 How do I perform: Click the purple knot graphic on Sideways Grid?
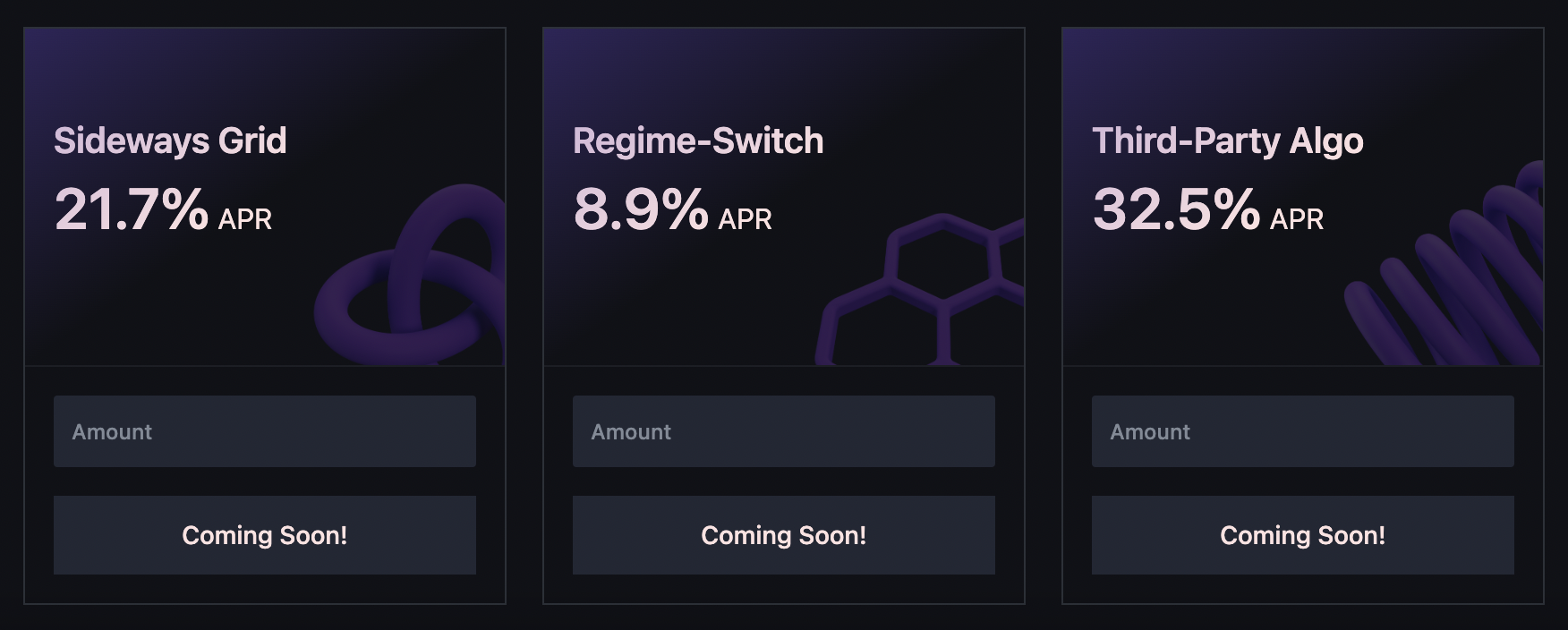tap(410, 275)
